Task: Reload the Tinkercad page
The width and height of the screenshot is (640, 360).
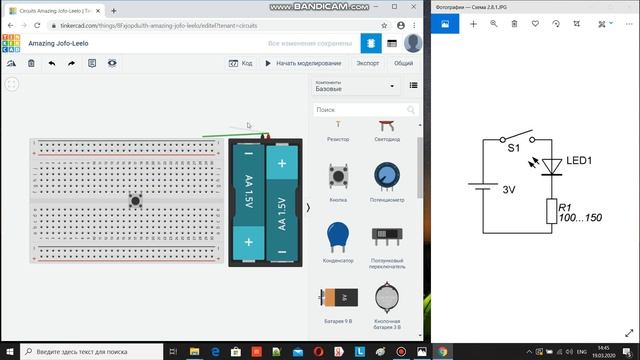Action: pyautogui.click(x=37, y=25)
